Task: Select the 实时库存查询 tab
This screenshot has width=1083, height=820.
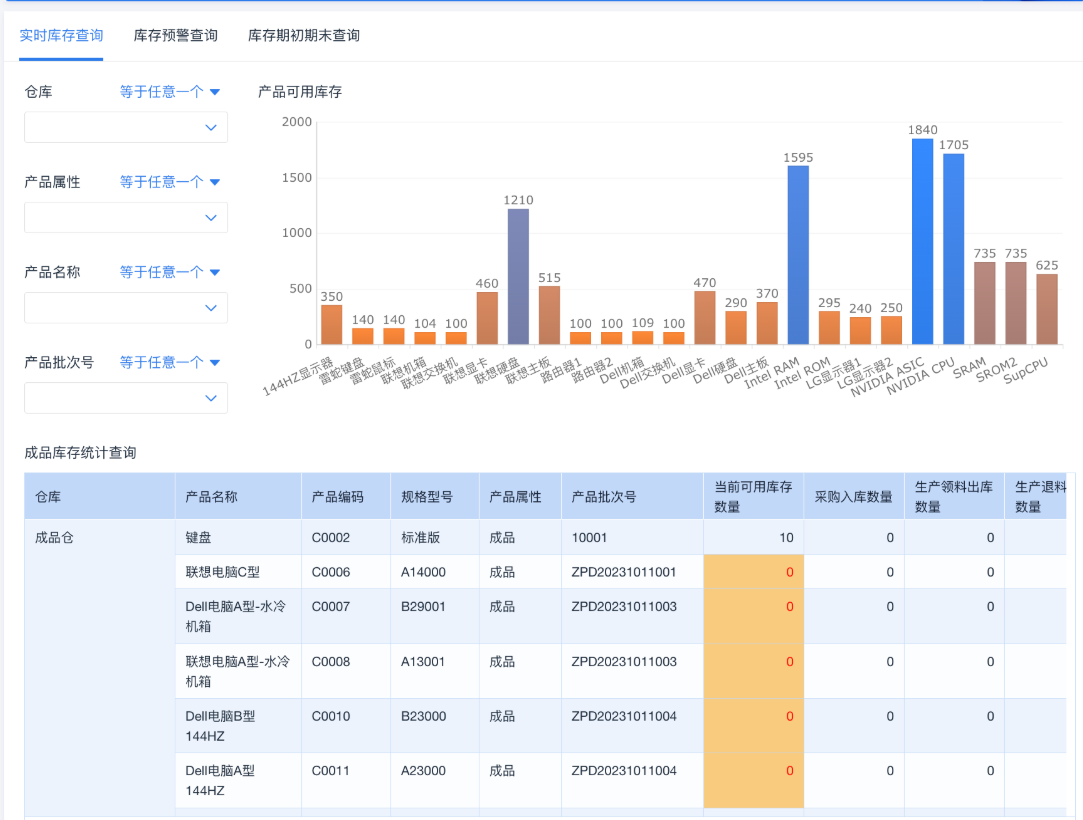Action: tap(61, 35)
